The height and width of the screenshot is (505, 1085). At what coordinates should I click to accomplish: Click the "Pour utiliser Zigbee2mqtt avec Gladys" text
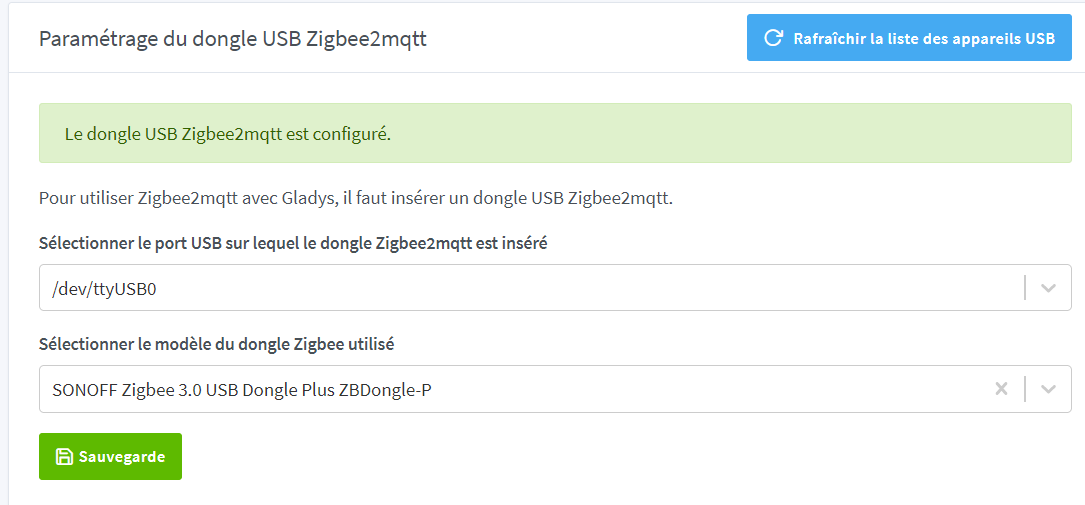[x=355, y=197]
